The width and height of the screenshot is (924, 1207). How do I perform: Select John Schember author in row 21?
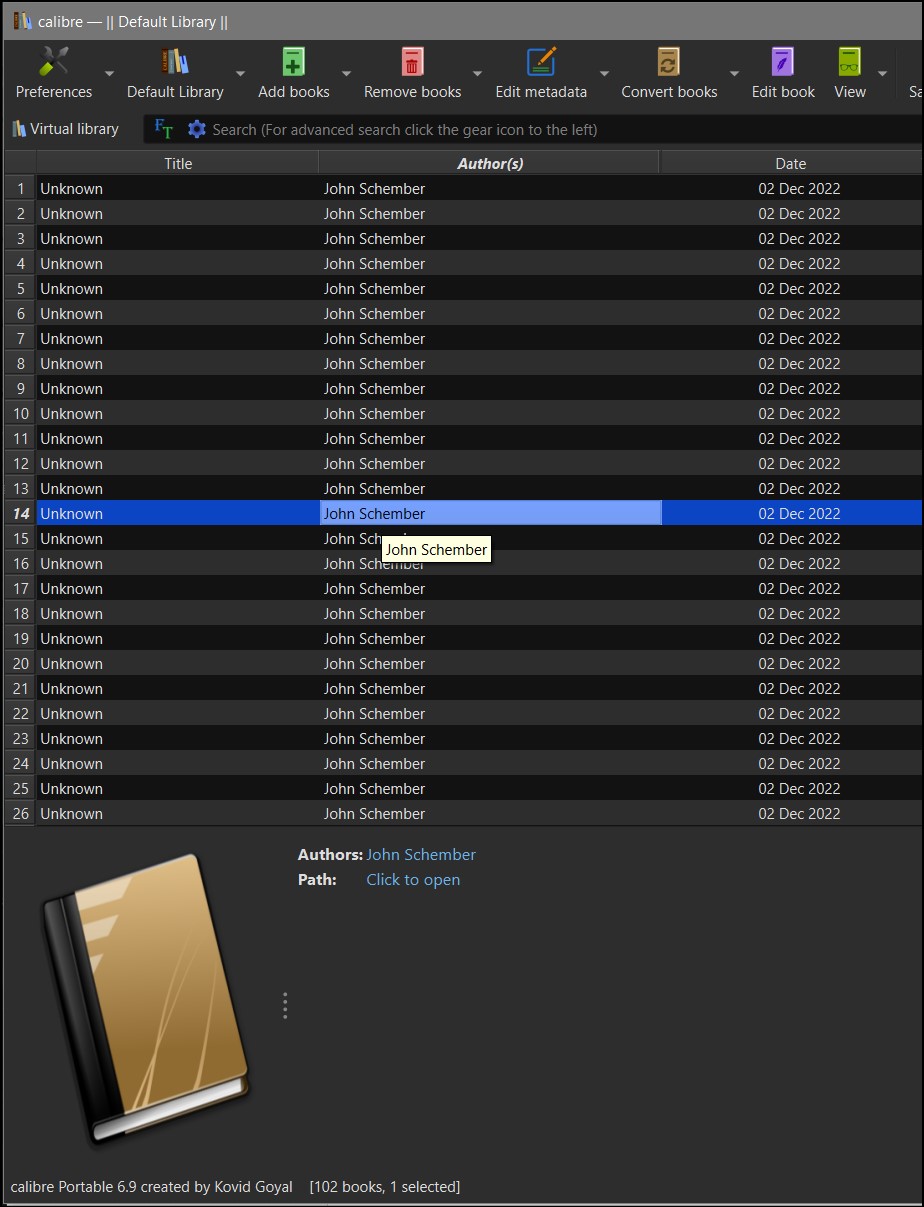coord(374,688)
